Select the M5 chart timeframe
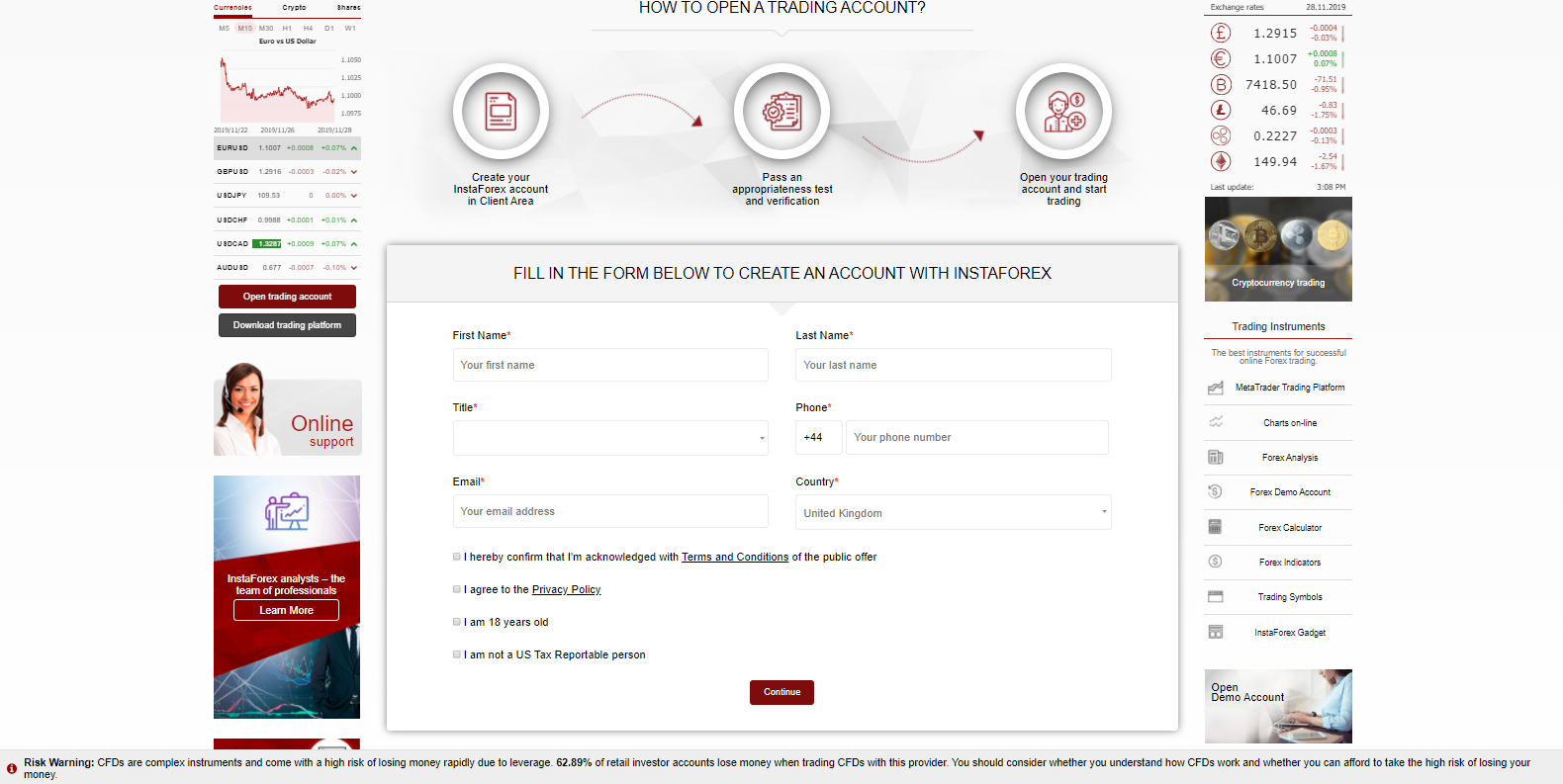Screen dimensions: 1563x784 pyautogui.click(x=225, y=28)
